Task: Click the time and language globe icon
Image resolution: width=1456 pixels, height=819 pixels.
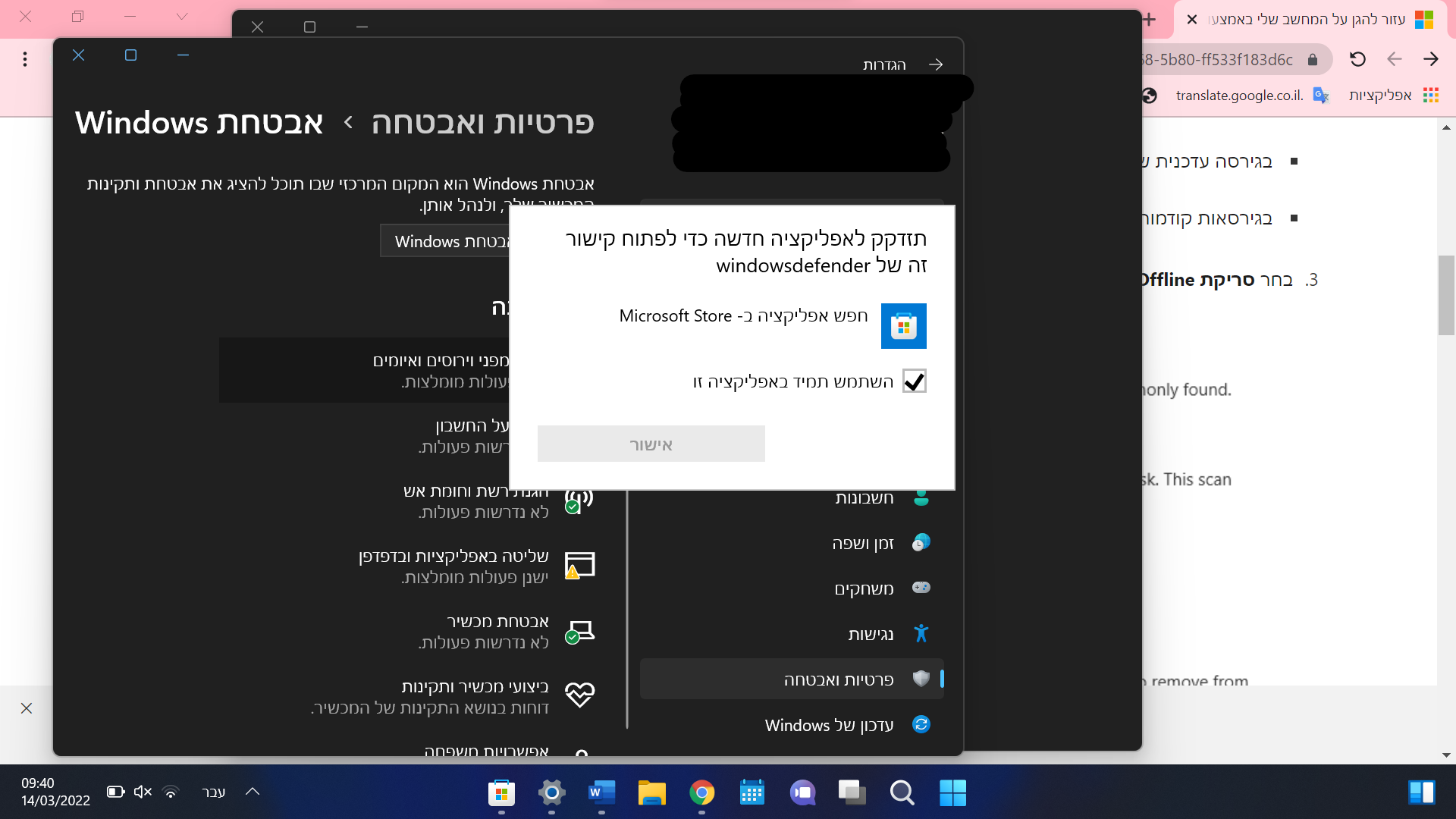Action: [x=921, y=543]
